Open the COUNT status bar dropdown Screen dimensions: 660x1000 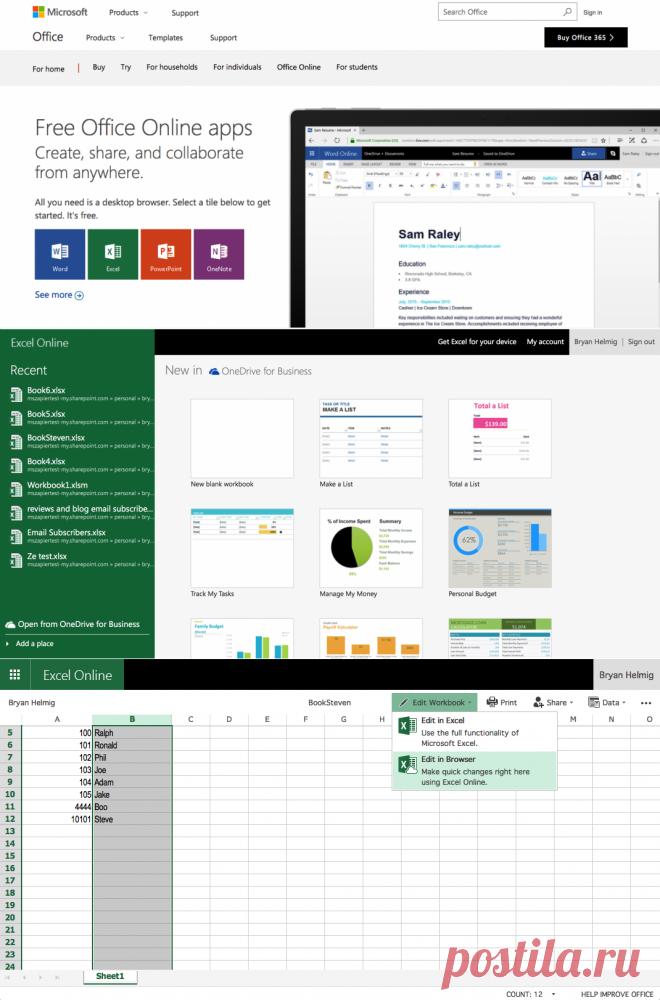pos(553,994)
